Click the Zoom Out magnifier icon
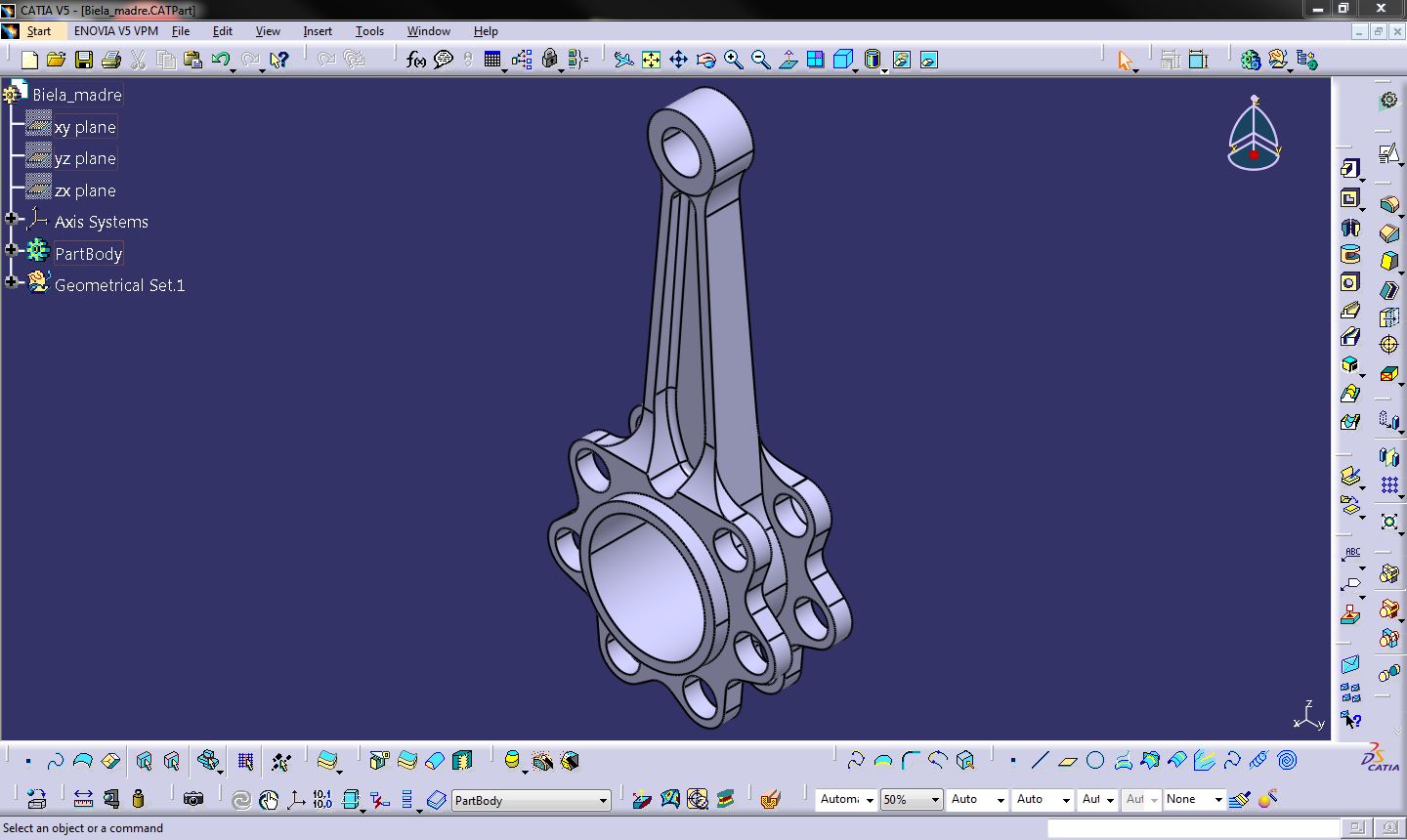 pos(760,61)
